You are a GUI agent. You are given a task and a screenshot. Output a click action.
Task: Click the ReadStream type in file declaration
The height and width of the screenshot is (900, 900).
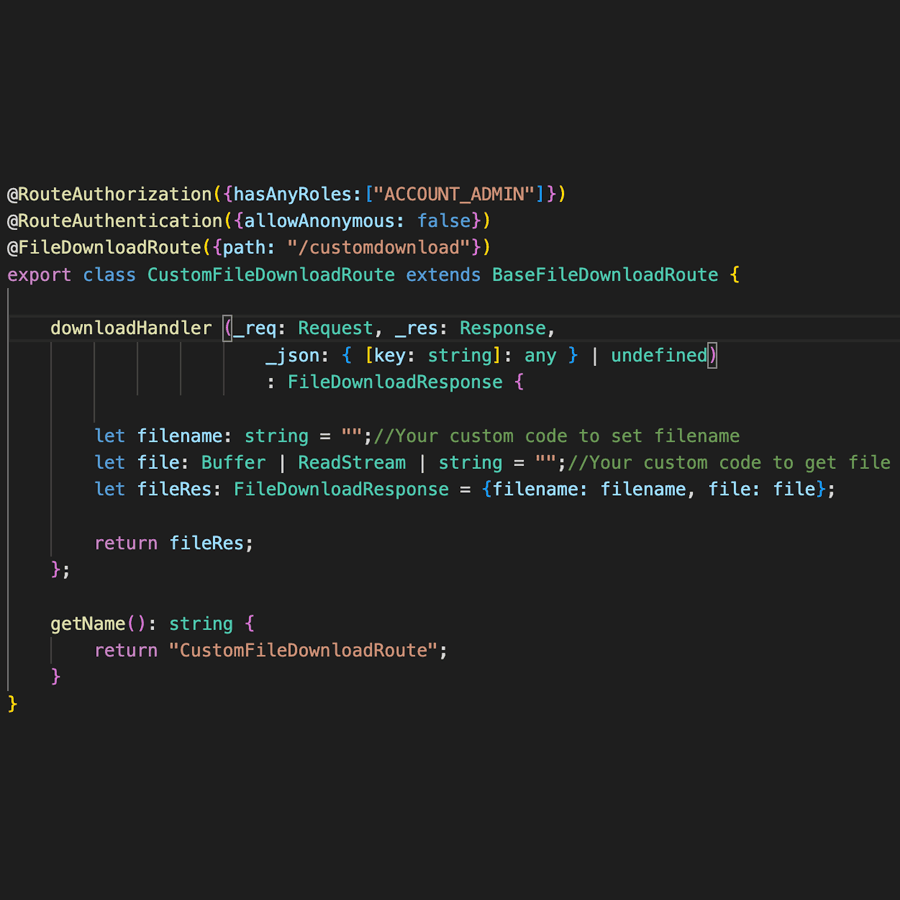[352, 463]
